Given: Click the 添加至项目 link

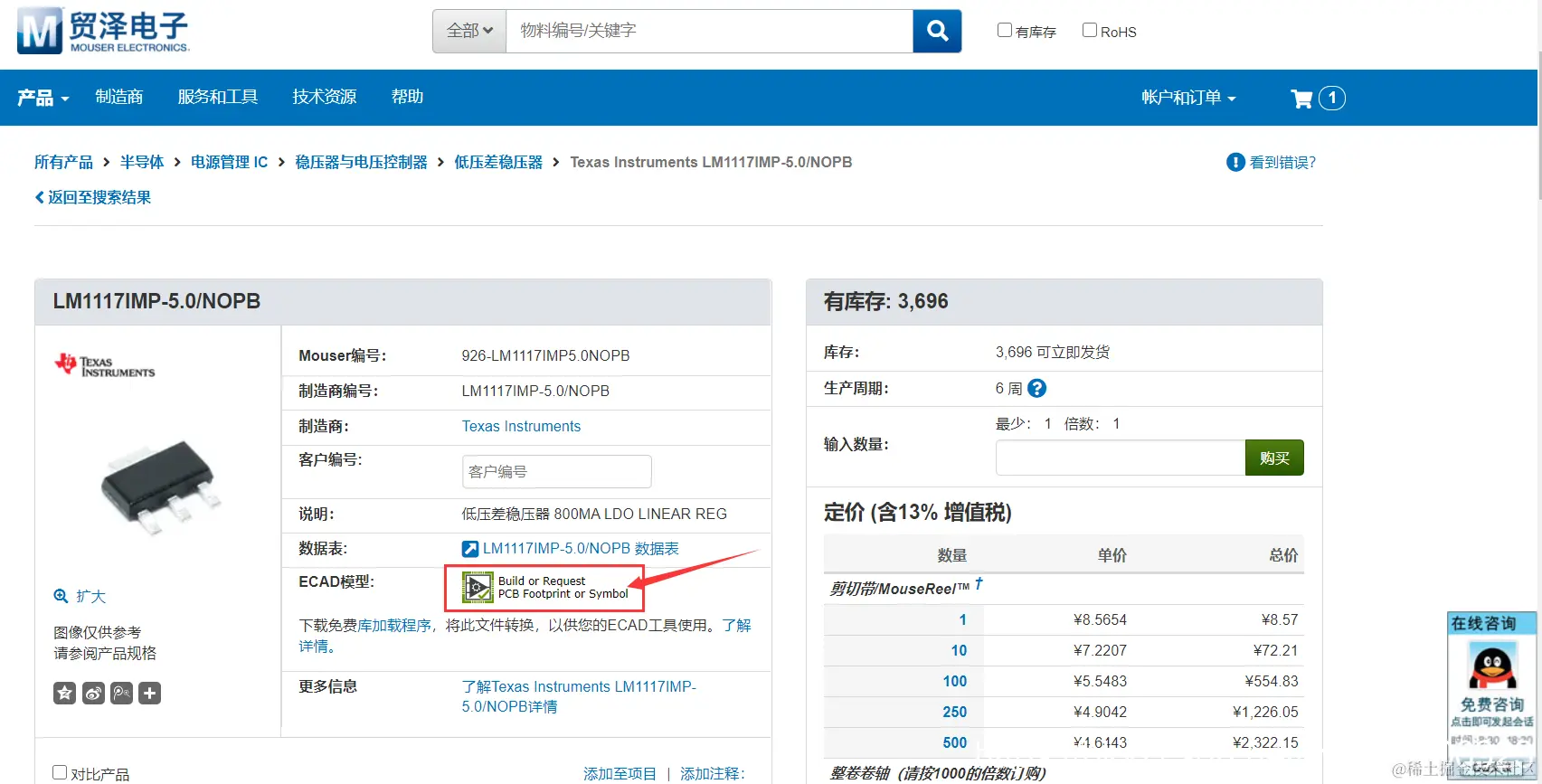Looking at the screenshot, I should [620, 774].
